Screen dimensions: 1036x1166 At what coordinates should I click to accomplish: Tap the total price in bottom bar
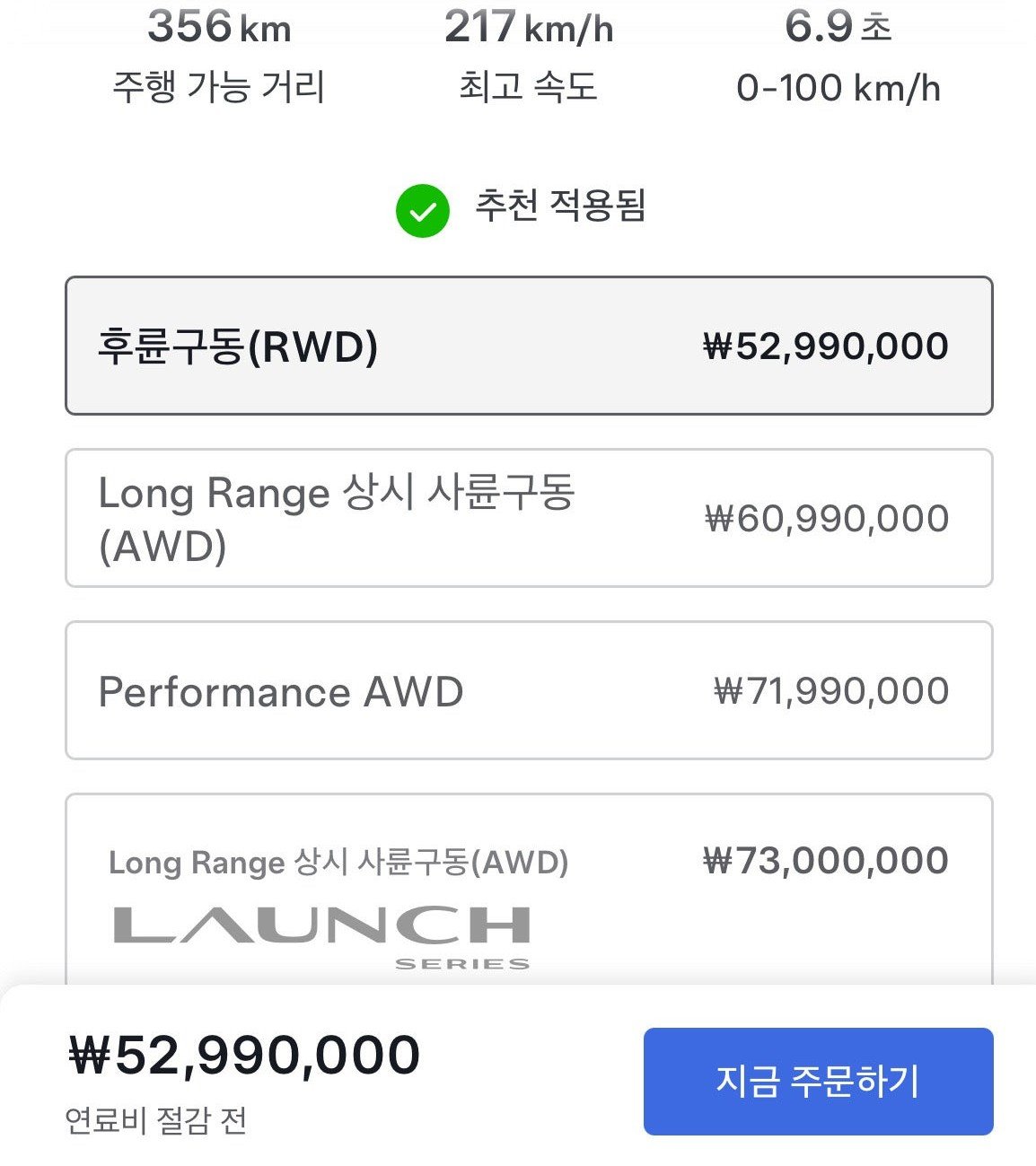244,1055
